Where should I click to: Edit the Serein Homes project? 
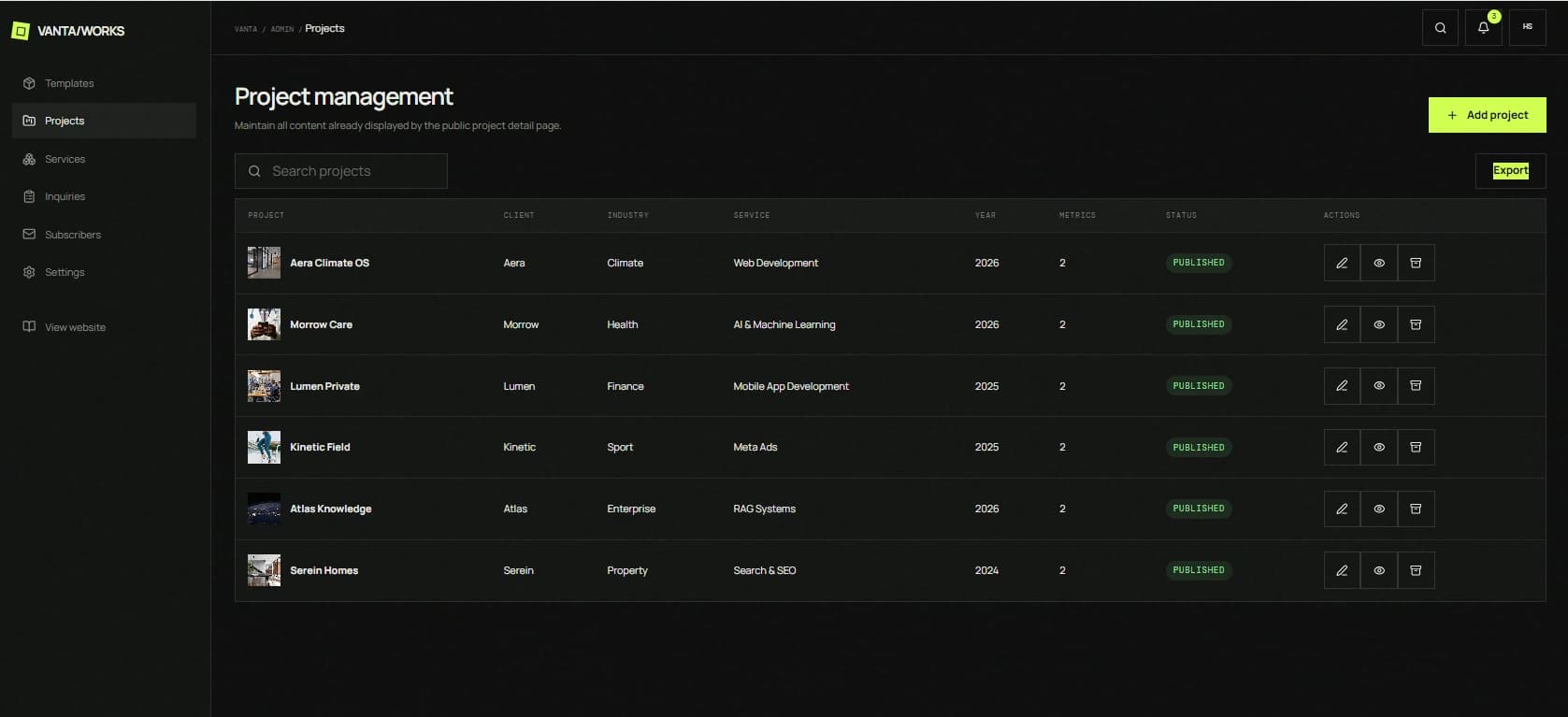point(1342,570)
